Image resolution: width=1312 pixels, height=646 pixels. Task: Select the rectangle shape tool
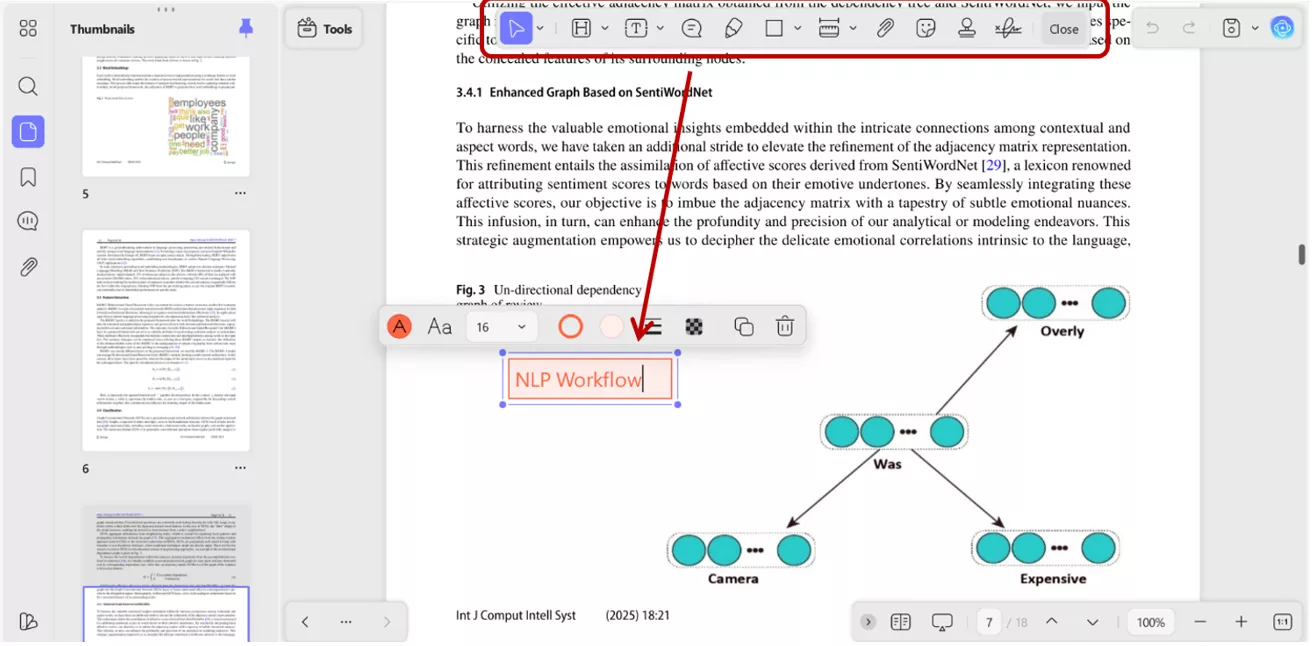pyautogui.click(x=776, y=28)
